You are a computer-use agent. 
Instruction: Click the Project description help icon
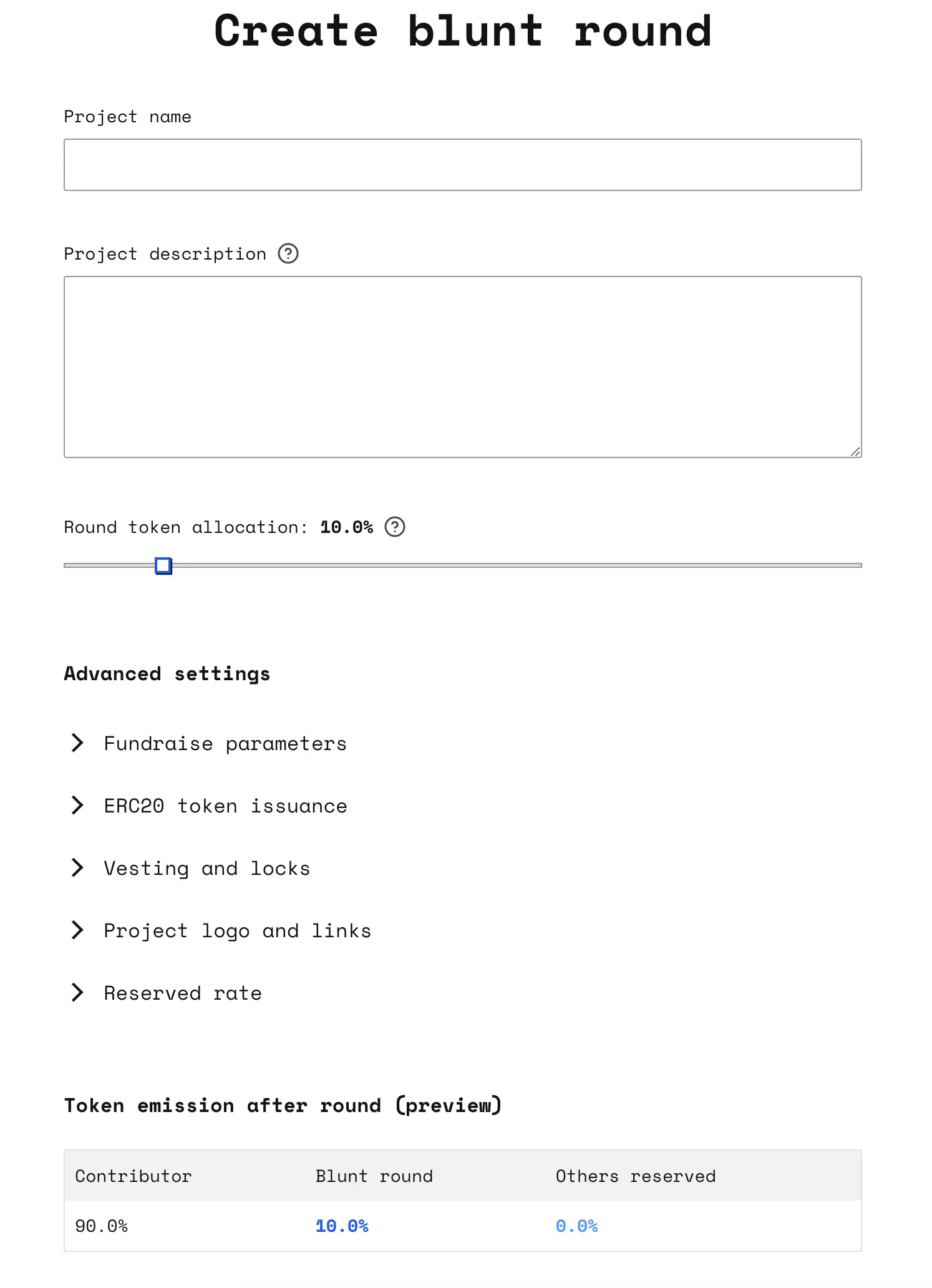[x=288, y=254]
